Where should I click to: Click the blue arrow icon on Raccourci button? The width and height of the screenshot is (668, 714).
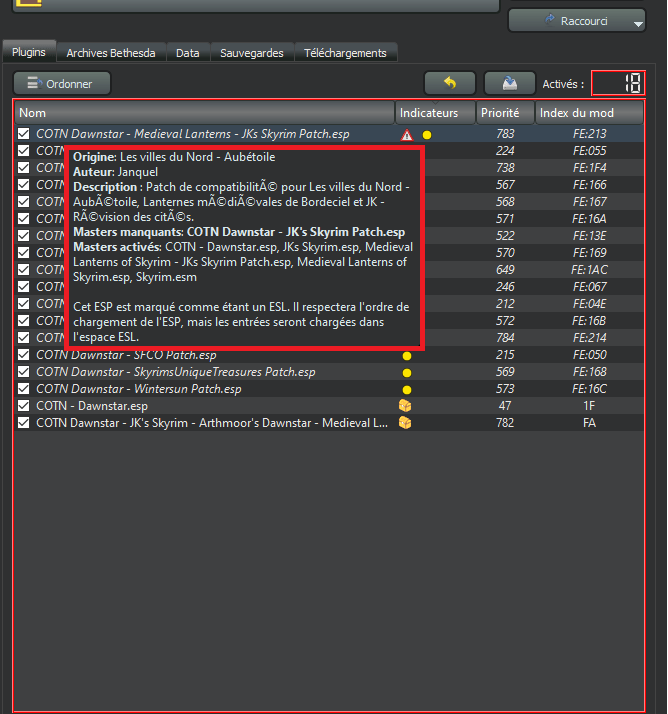(550, 19)
